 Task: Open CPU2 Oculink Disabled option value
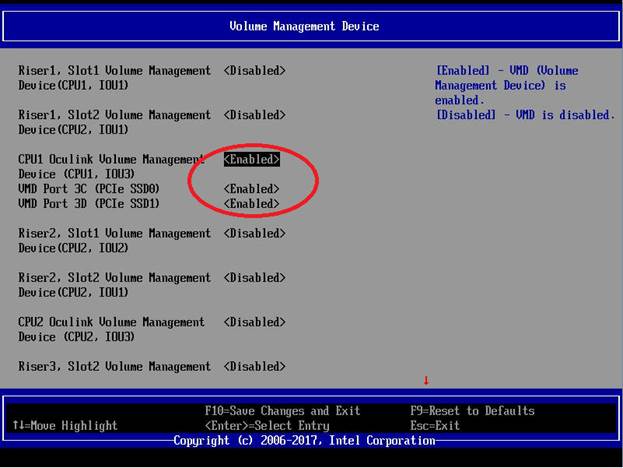point(254,322)
